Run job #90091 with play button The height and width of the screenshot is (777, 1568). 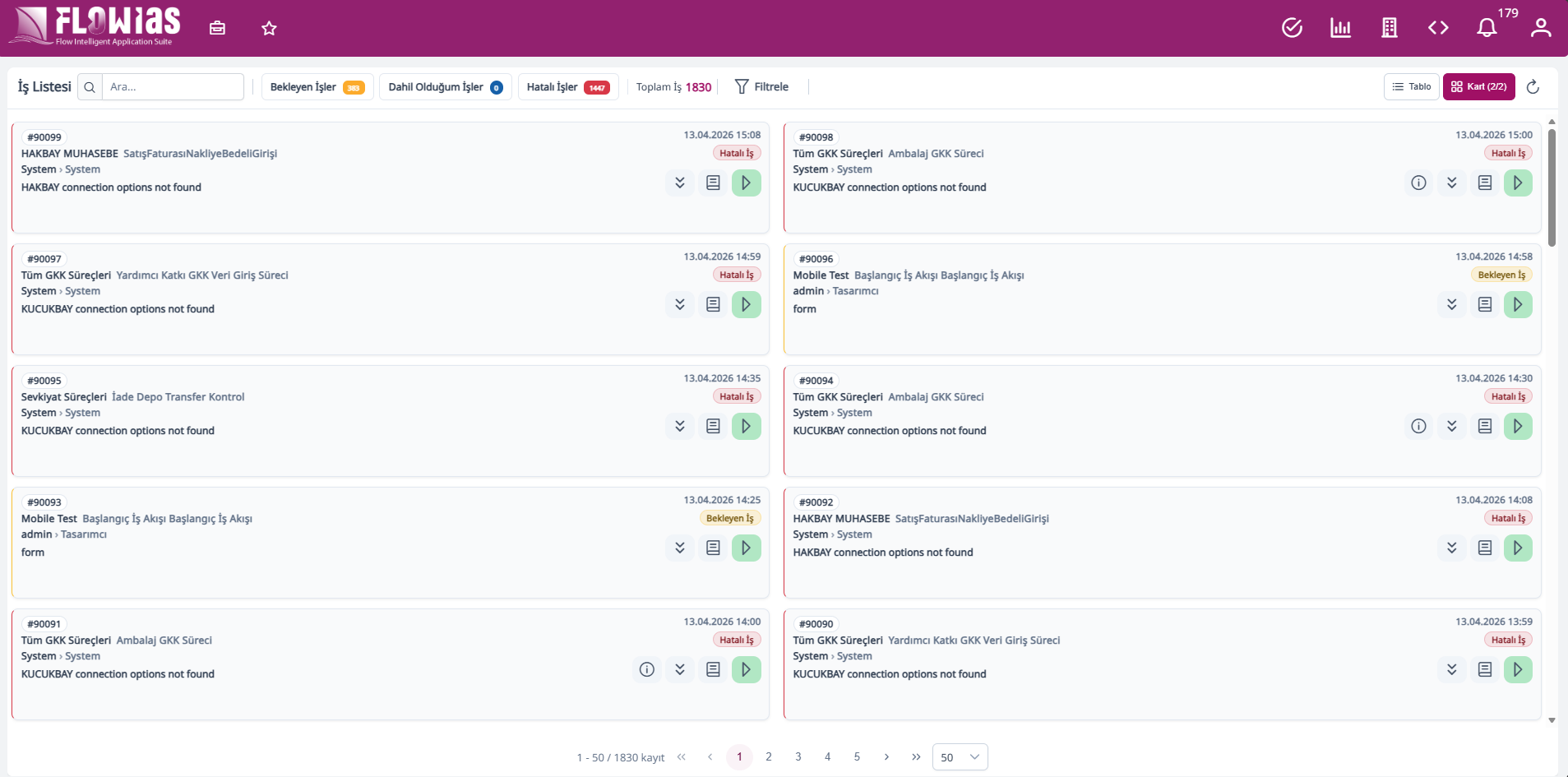click(x=746, y=669)
